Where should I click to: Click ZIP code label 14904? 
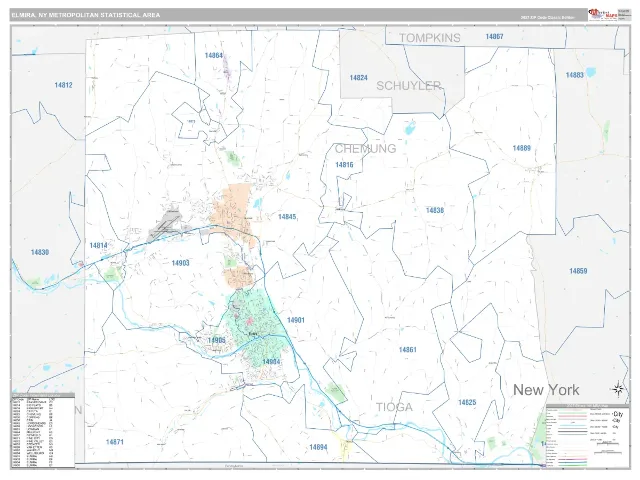(271, 362)
